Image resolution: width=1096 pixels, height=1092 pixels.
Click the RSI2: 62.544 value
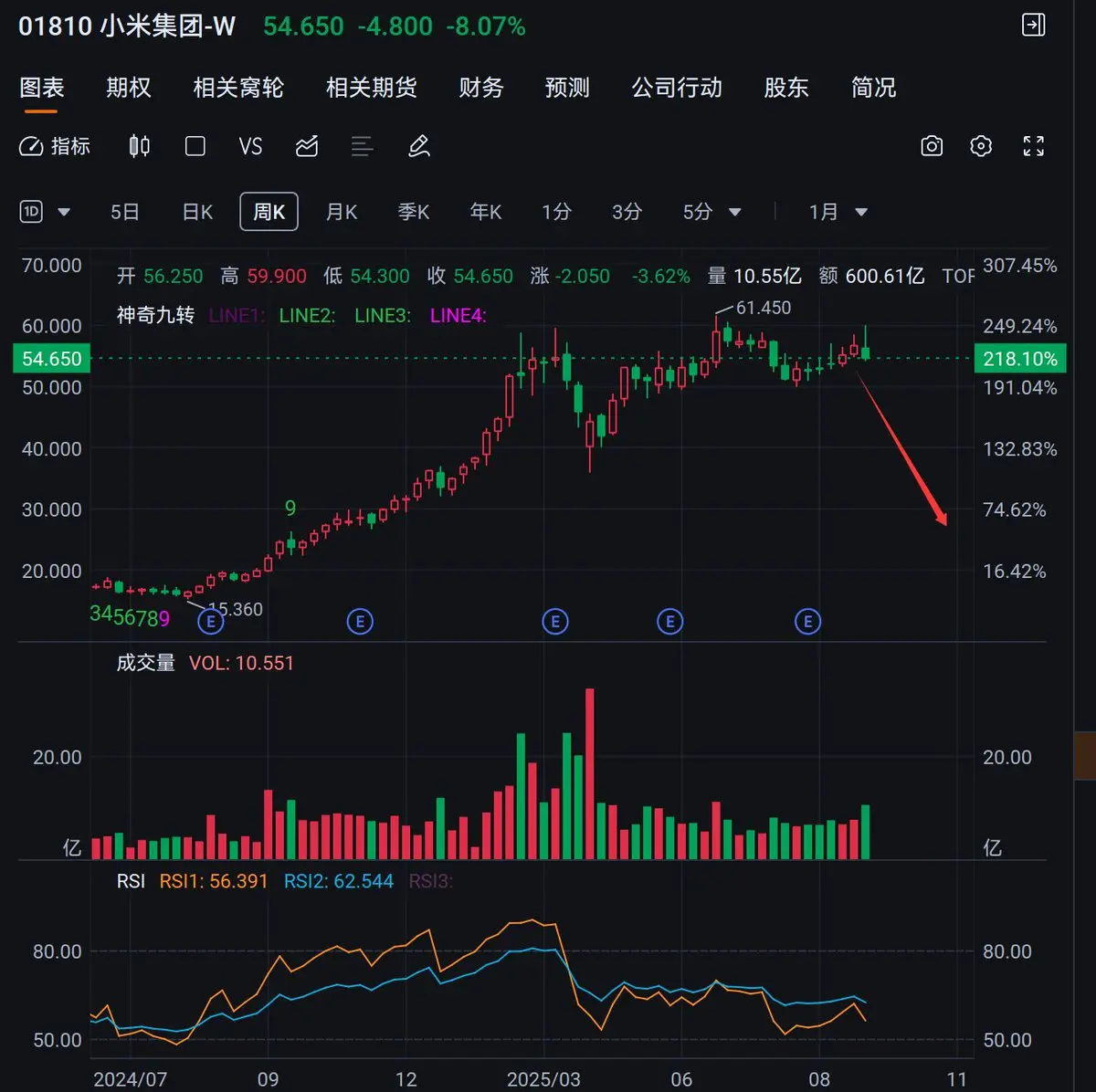[339, 881]
